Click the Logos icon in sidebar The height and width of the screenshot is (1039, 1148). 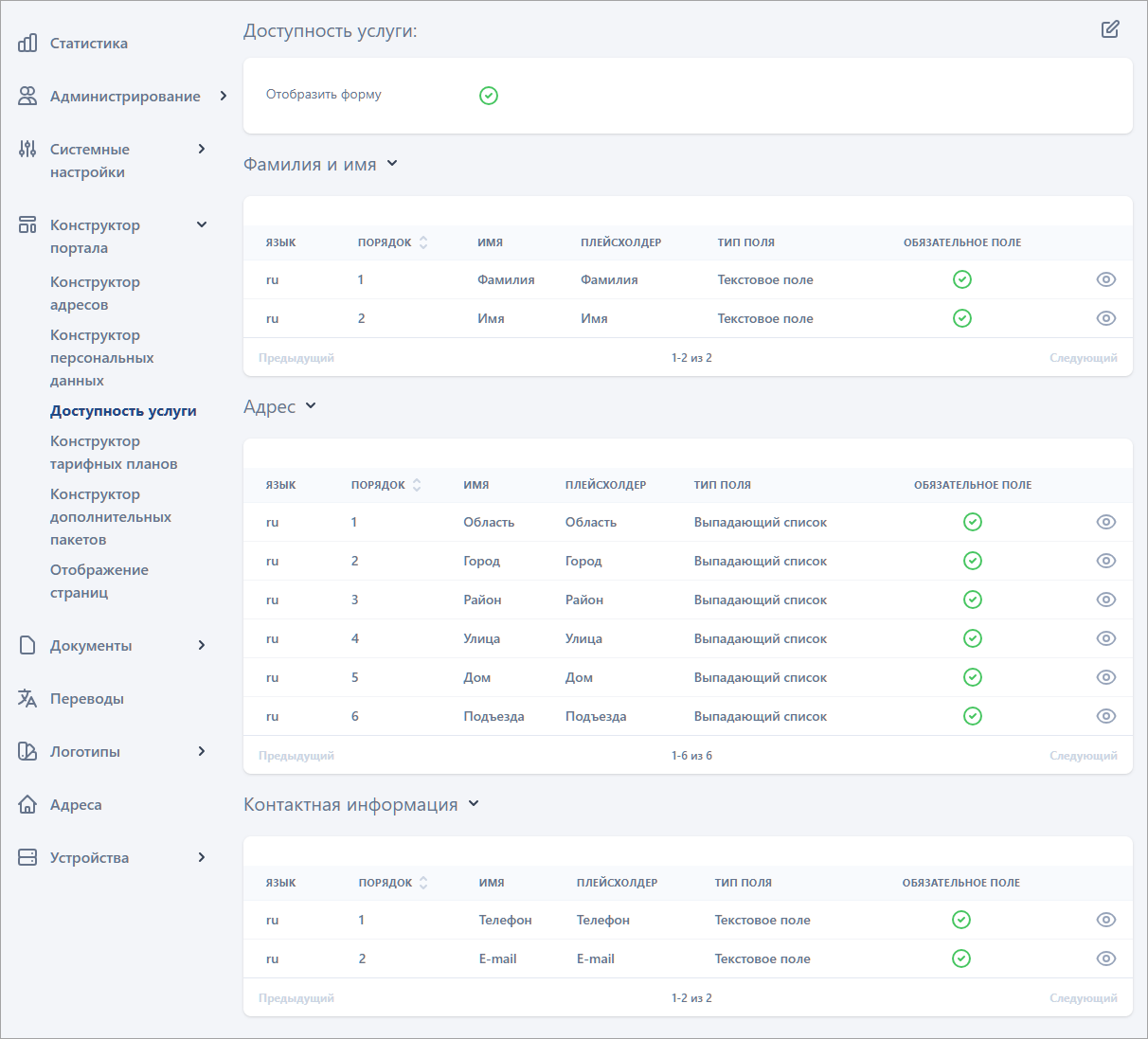[27, 751]
